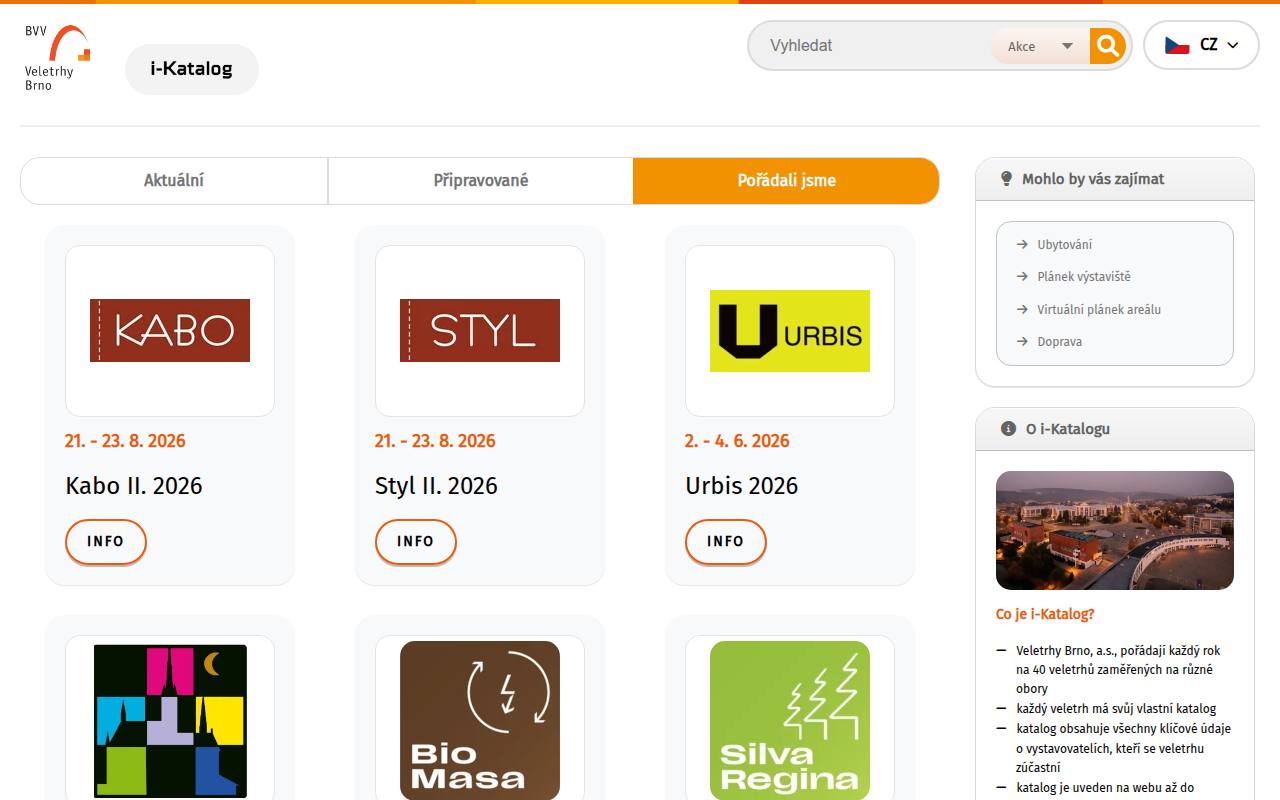
Task: Click INFO button for Styl II. 2026
Action: [416, 541]
